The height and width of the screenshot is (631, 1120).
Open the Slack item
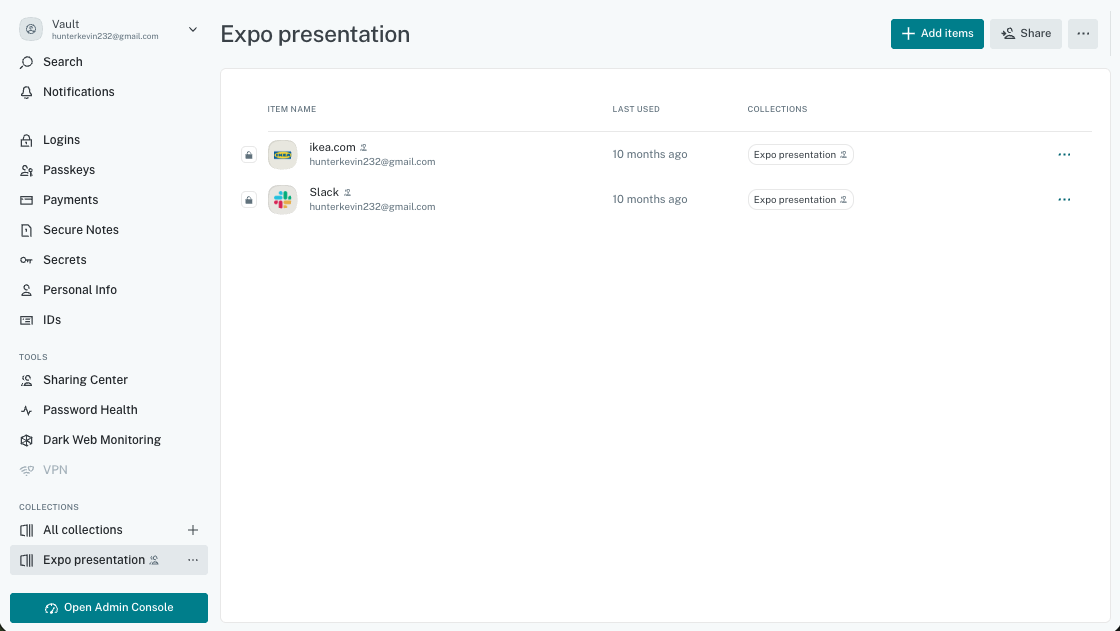(x=324, y=192)
